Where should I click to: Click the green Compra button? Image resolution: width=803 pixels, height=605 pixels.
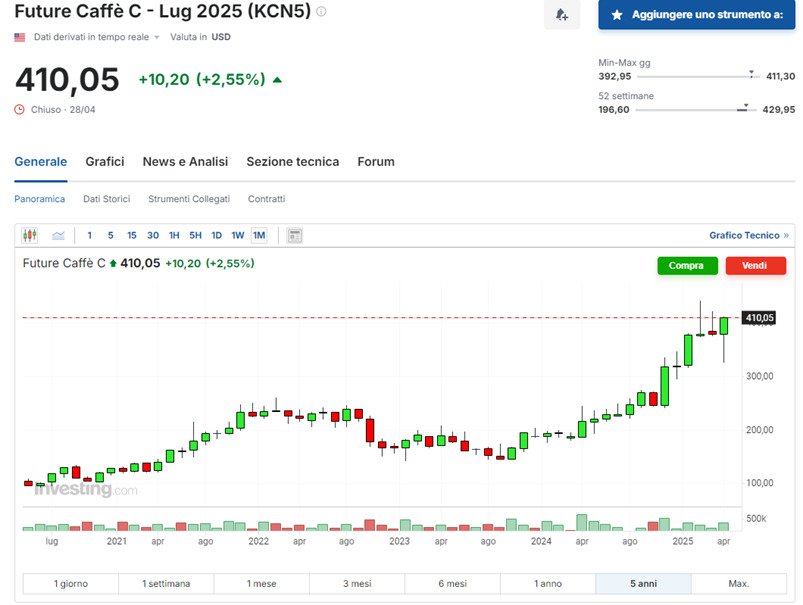(687, 265)
